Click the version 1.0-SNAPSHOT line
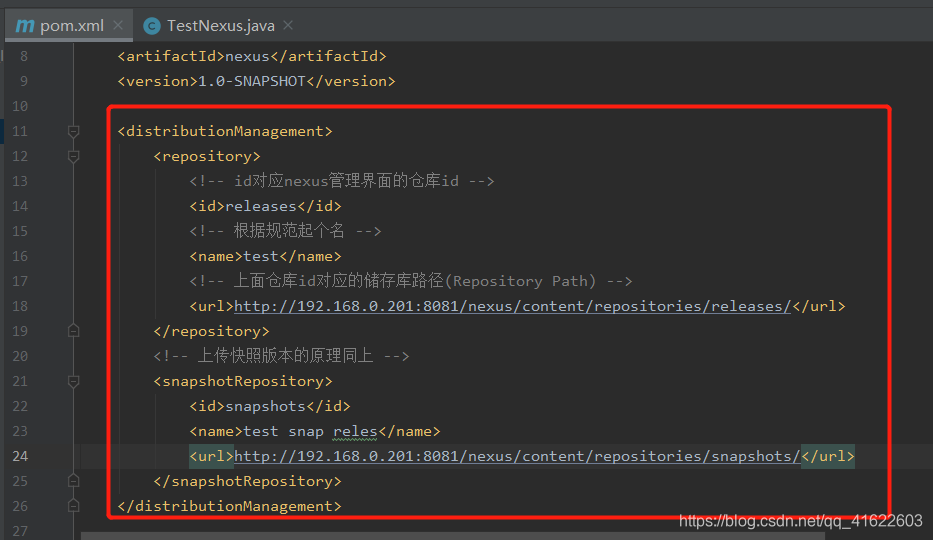Image resolution: width=933 pixels, height=540 pixels. pyautogui.click(x=256, y=81)
